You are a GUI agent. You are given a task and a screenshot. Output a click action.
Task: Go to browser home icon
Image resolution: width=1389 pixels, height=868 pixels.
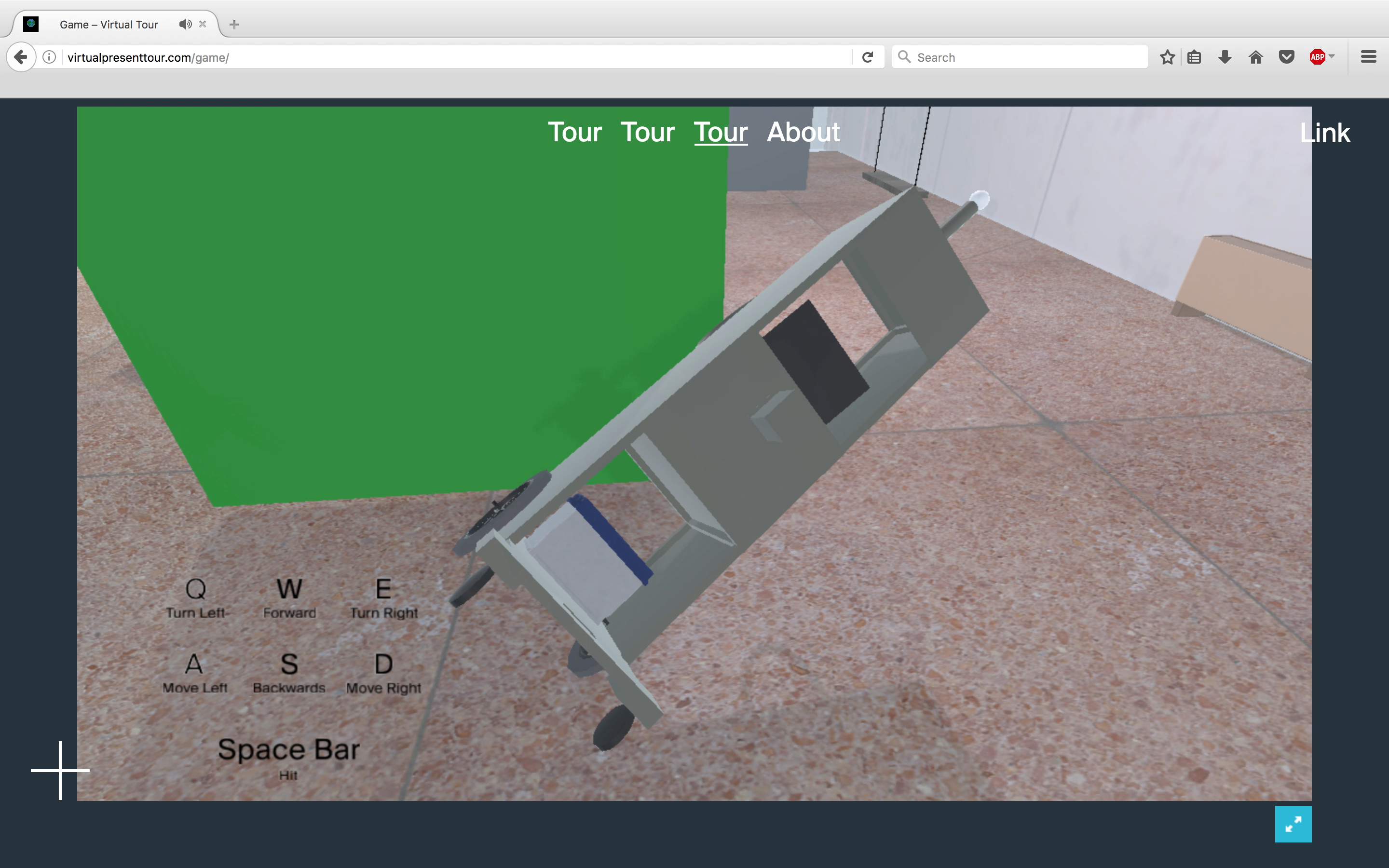tap(1256, 57)
